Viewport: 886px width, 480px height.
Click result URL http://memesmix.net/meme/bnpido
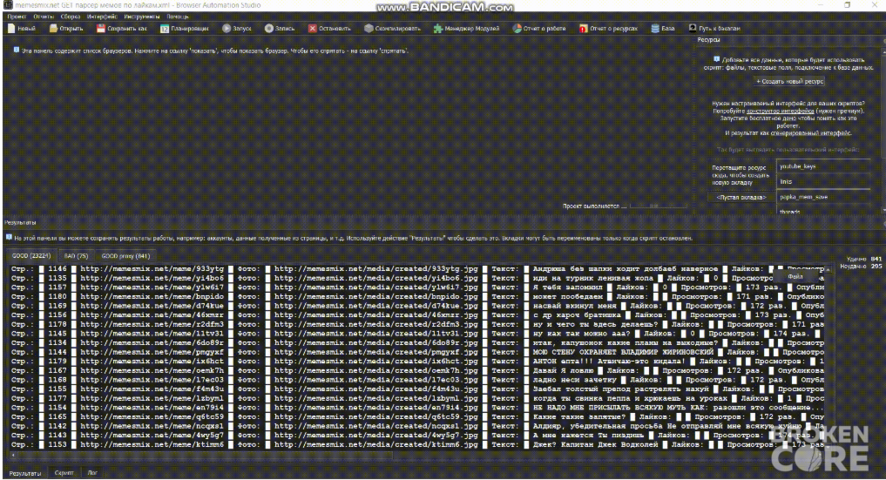[152, 296]
